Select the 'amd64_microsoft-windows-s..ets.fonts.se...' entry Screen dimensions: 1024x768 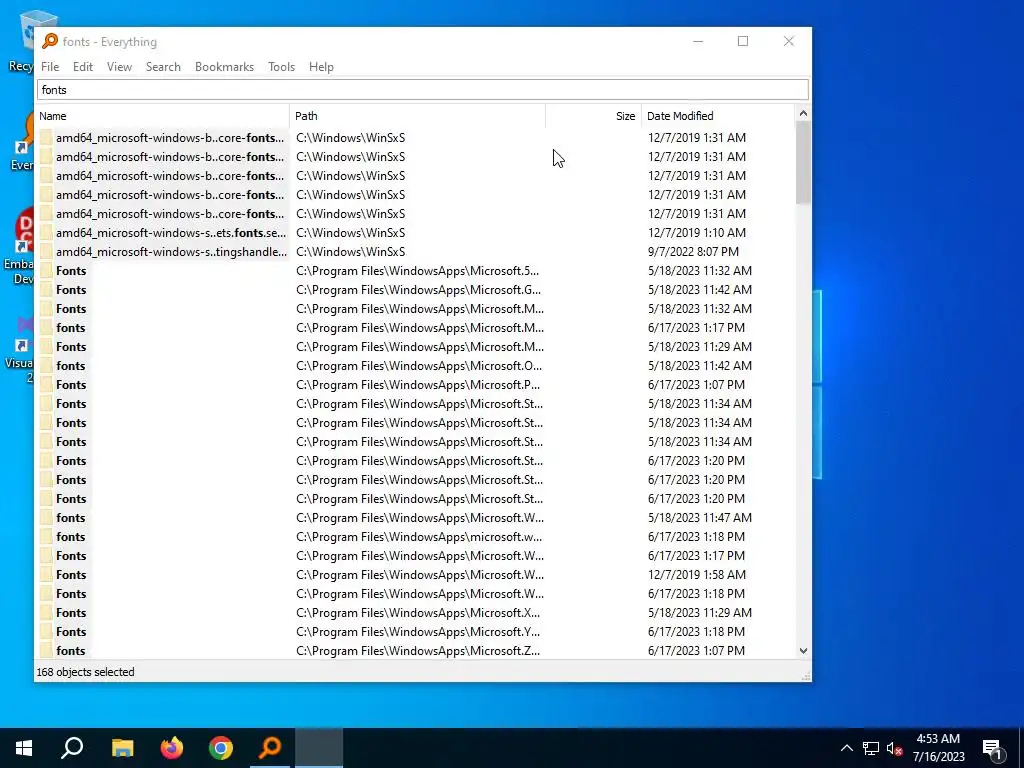pyautogui.click(x=170, y=233)
